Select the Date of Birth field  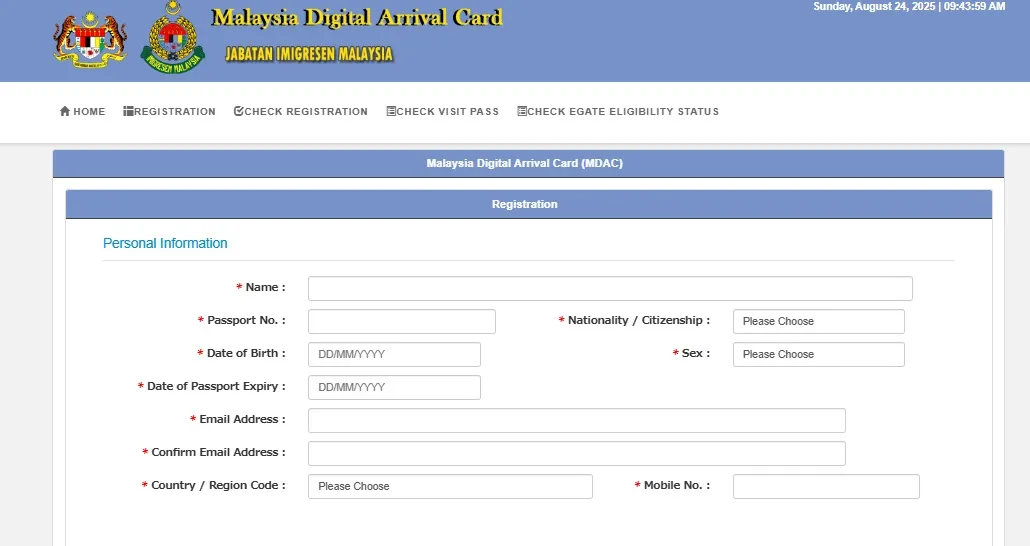[x=394, y=354]
